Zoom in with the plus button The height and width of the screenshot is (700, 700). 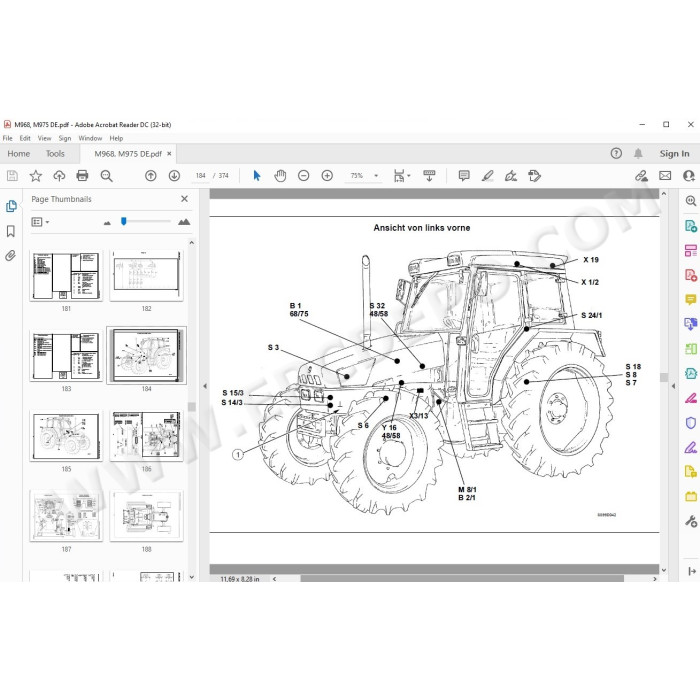[327, 176]
